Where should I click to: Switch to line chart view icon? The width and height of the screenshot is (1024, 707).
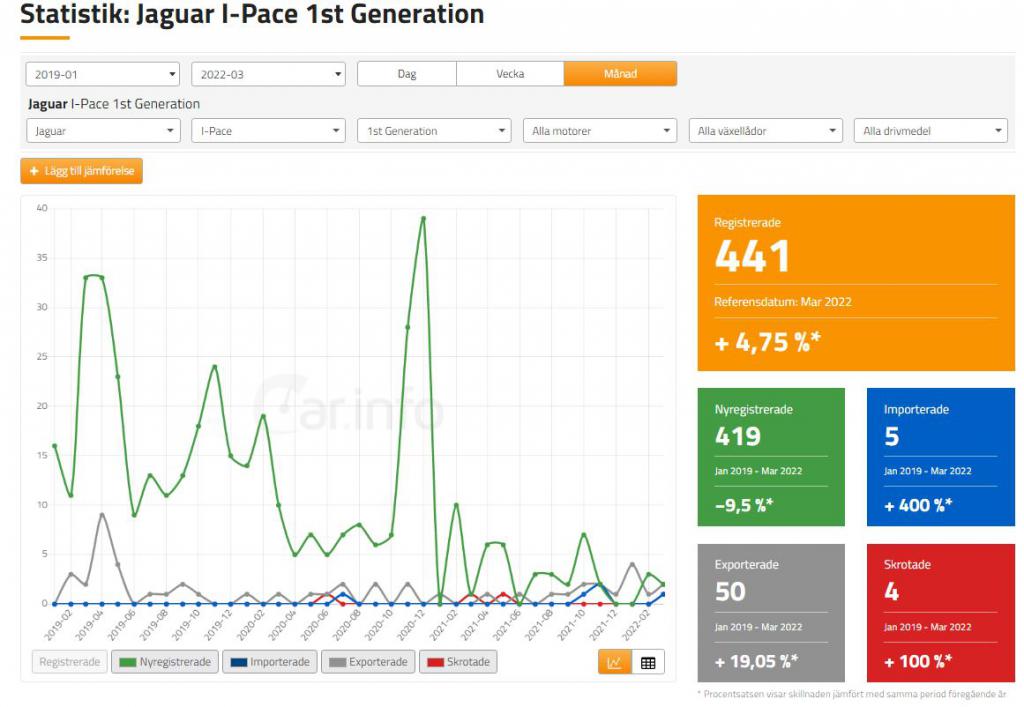point(615,662)
